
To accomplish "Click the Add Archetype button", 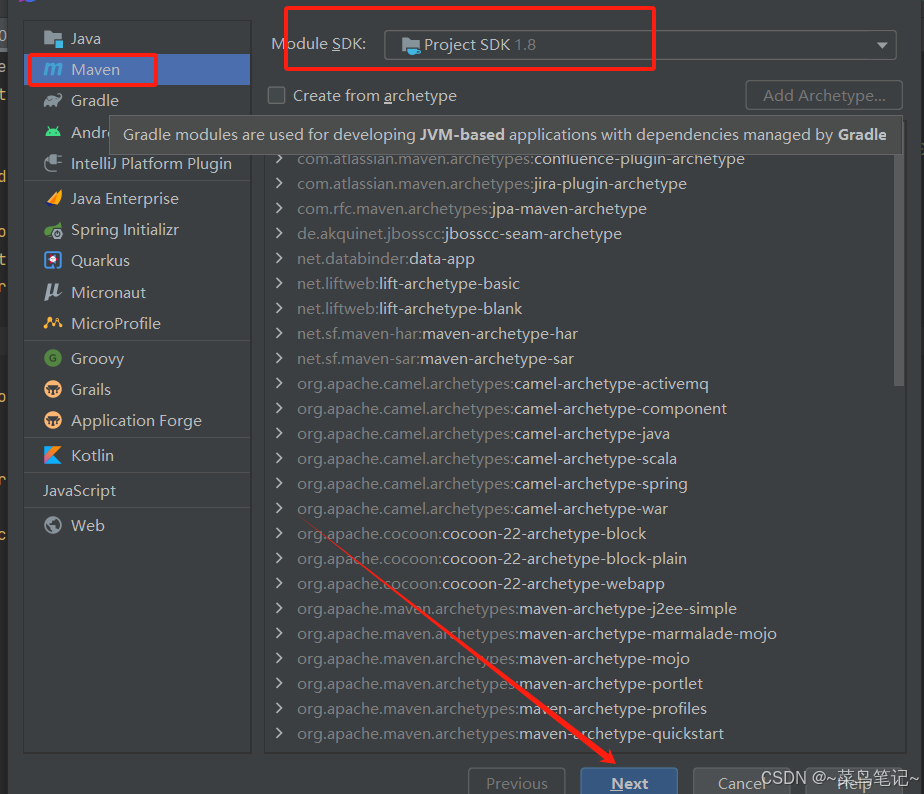I will point(824,95).
